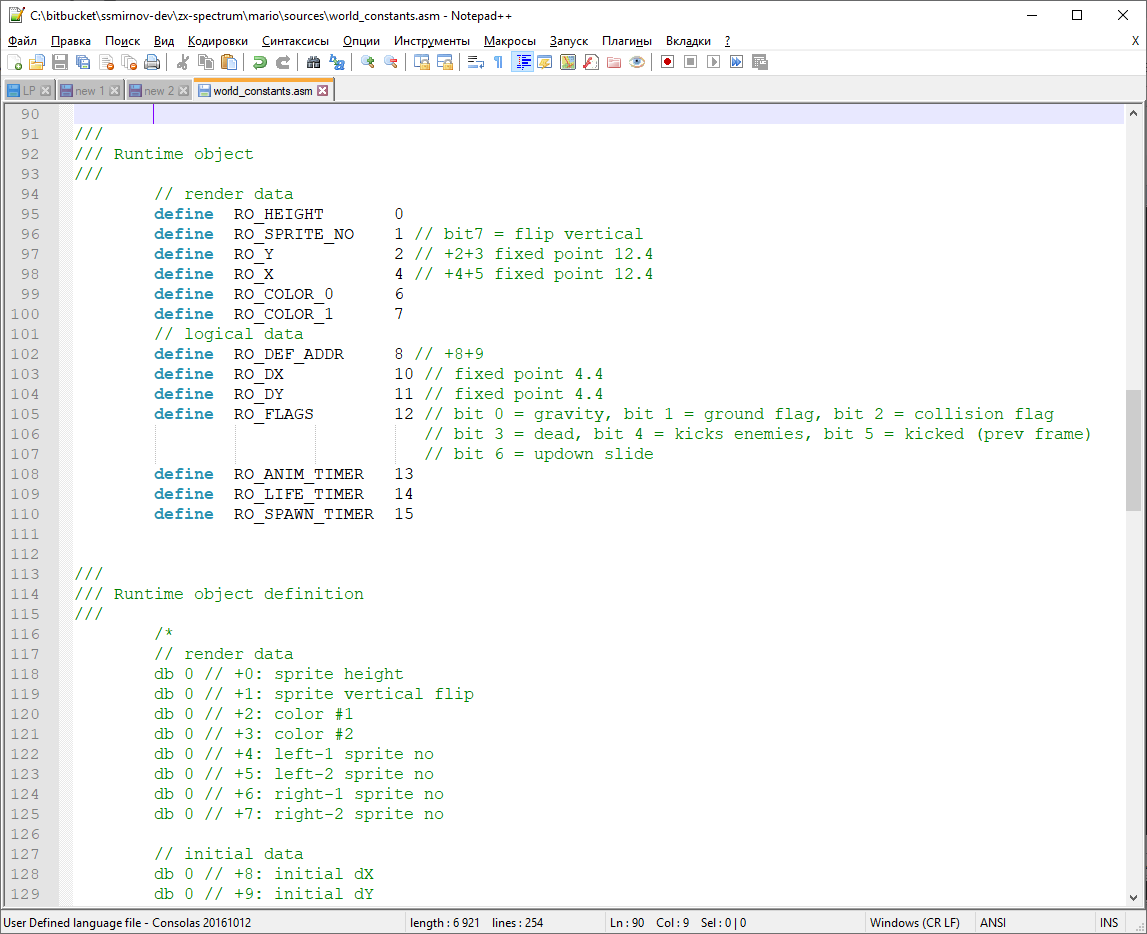Viewport: 1147px width, 934px height.
Task: Start macro recording with red dot icon
Action: click(666, 62)
